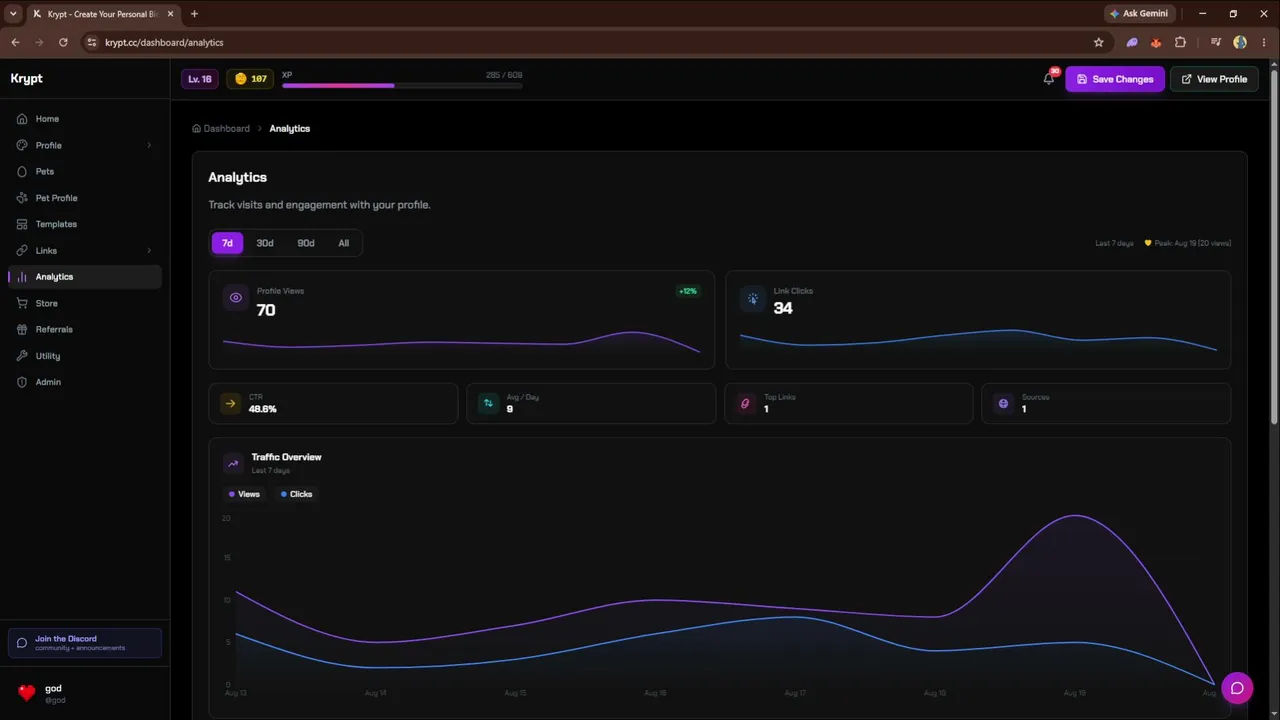The height and width of the screenshot is (720, 1280).
Task: Click the Traffic Overview heading
Action: pyautogui.click(x=287, y=457)
